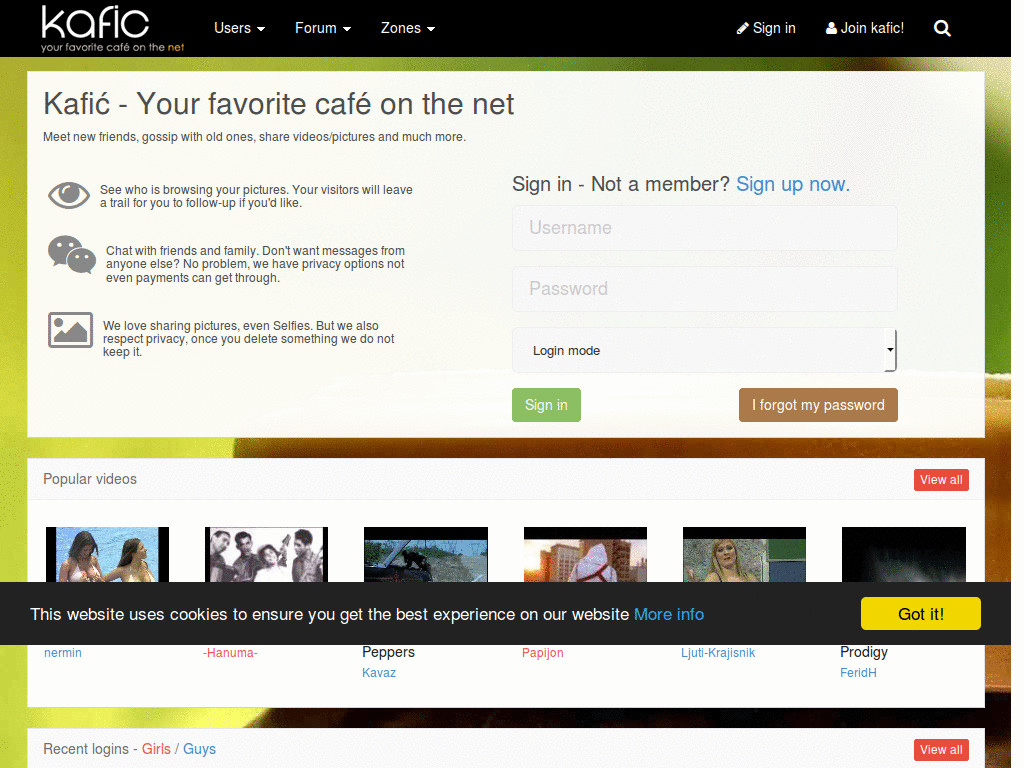Image resolution: width=1024 pixels, height=768 pixels.
Task: Open the Users dropdown menu
Action: pos(239,28)
